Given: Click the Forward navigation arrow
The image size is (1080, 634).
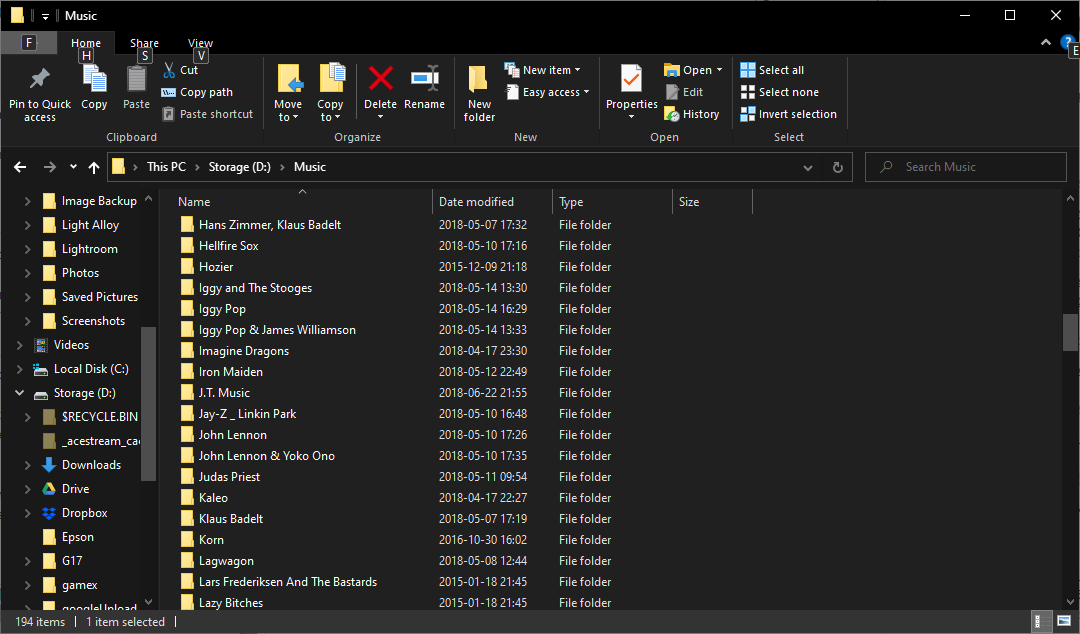Looking at the screenshot, I should point(50,167).
